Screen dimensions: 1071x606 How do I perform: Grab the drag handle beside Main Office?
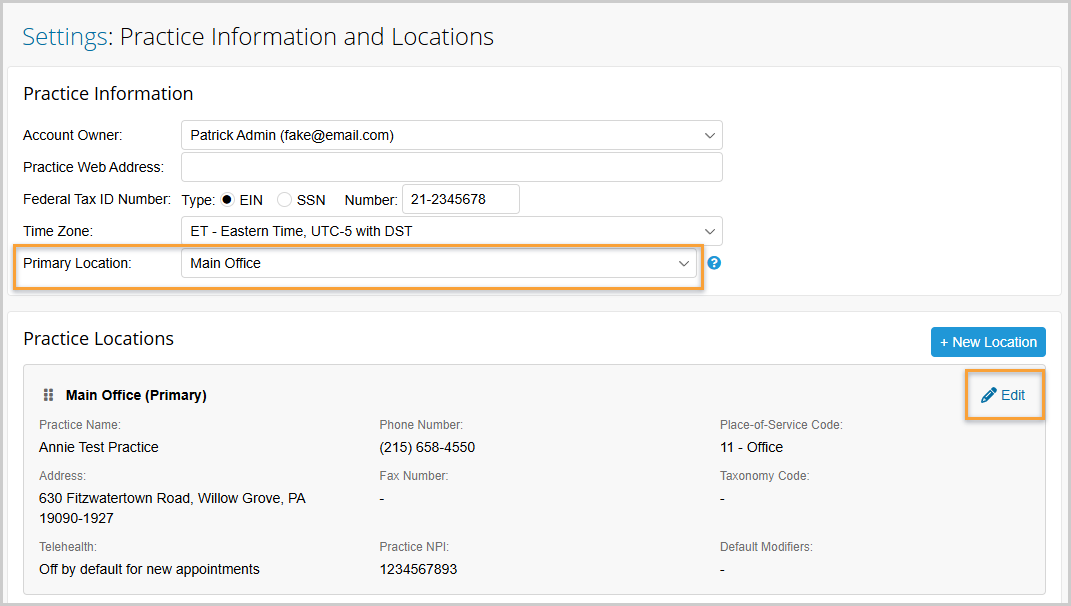[48, 395]
